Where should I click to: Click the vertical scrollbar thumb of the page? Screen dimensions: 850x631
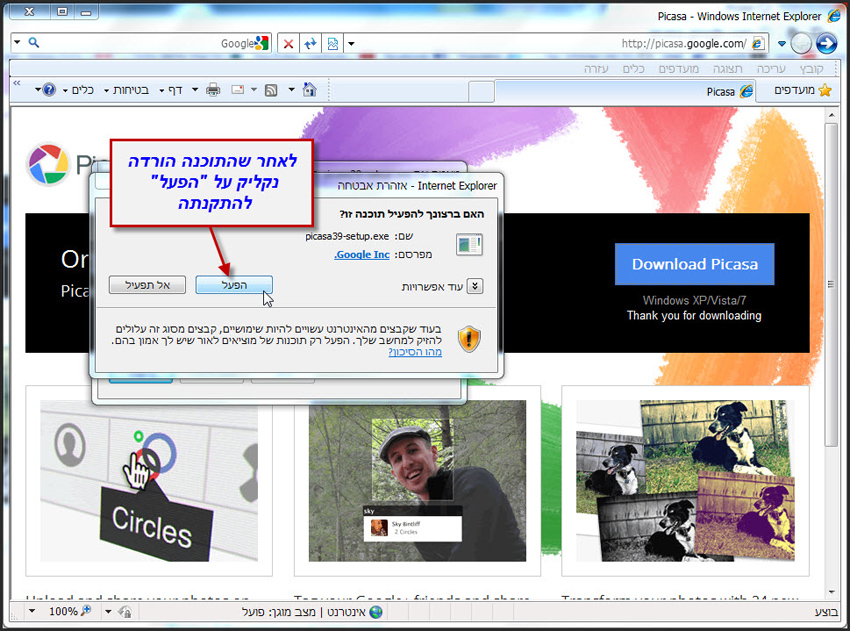(x=830, y=284)
